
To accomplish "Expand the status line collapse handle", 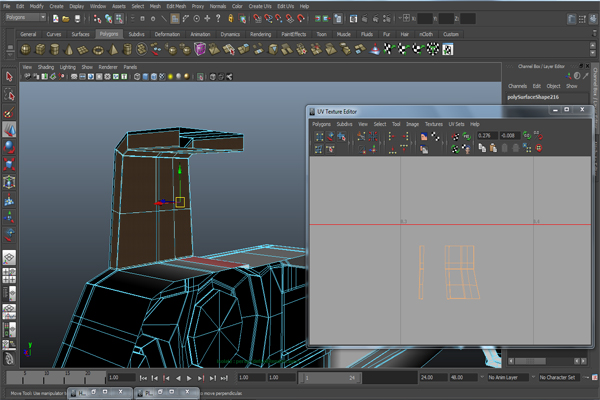I will (x=133, y=18).
